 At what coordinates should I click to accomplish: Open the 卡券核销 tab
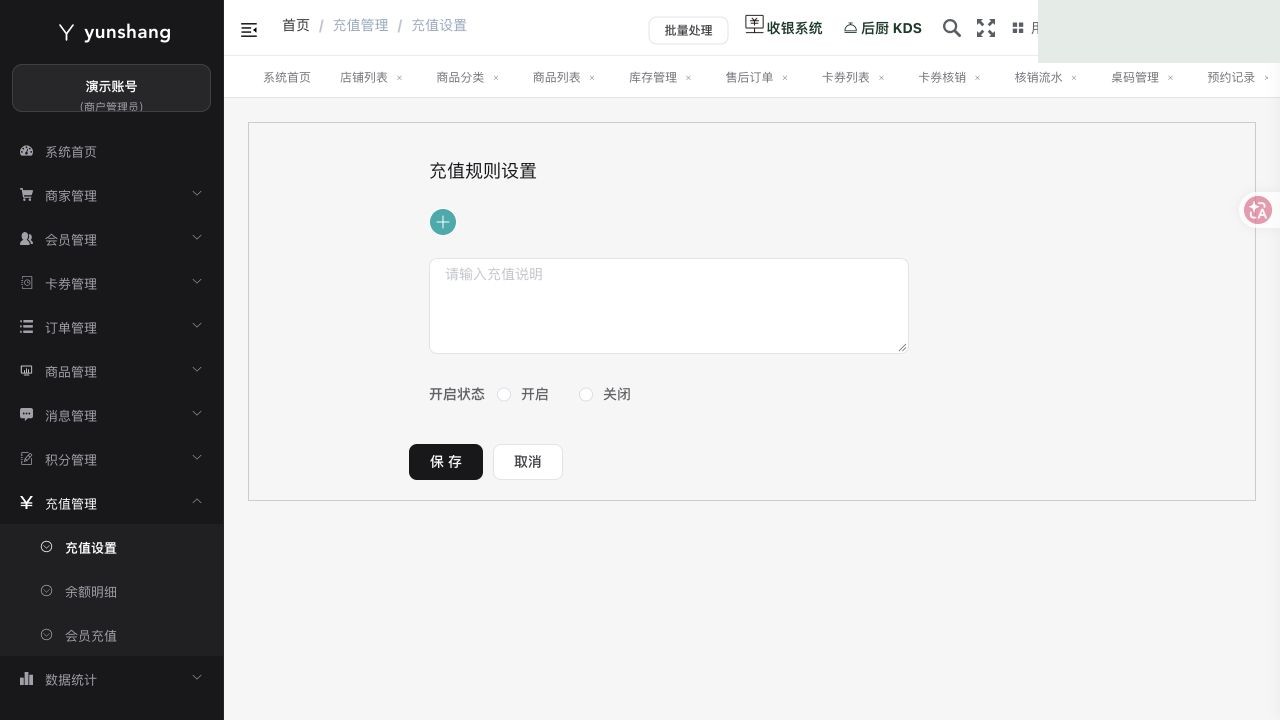pyautogui.click(x=942, y=77)
